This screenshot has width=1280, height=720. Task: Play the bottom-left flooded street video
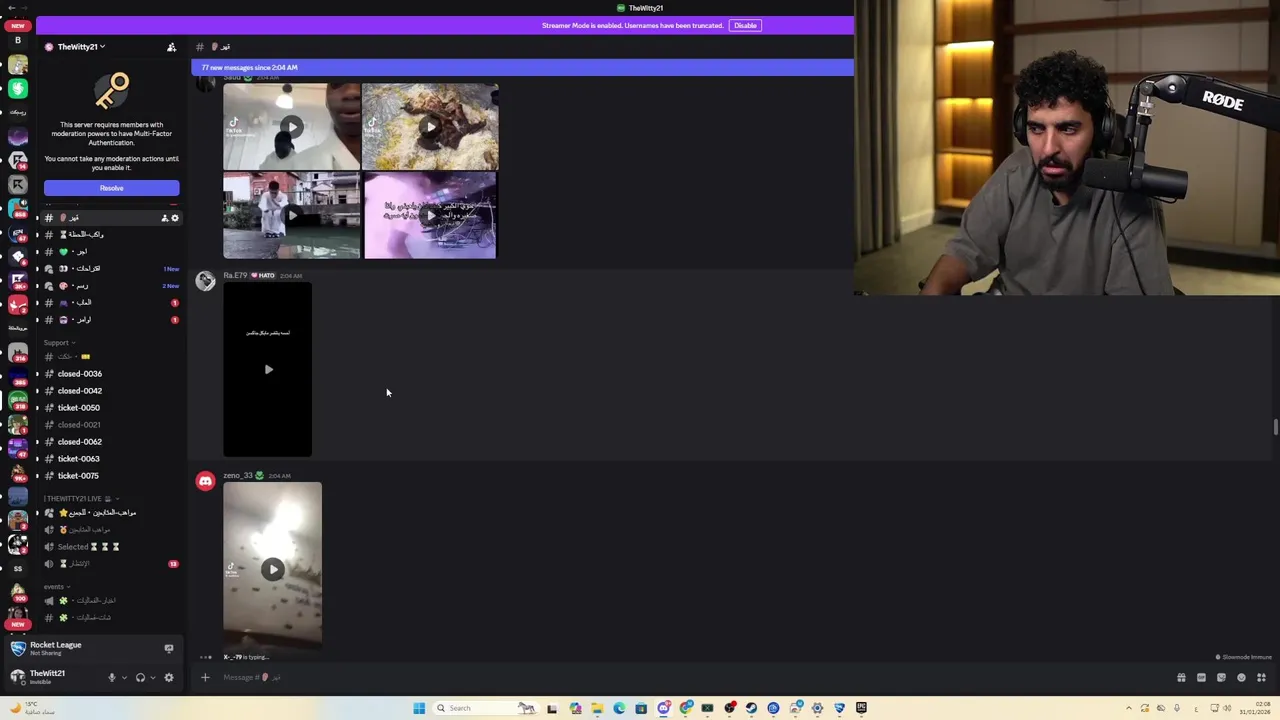[291, 215]
